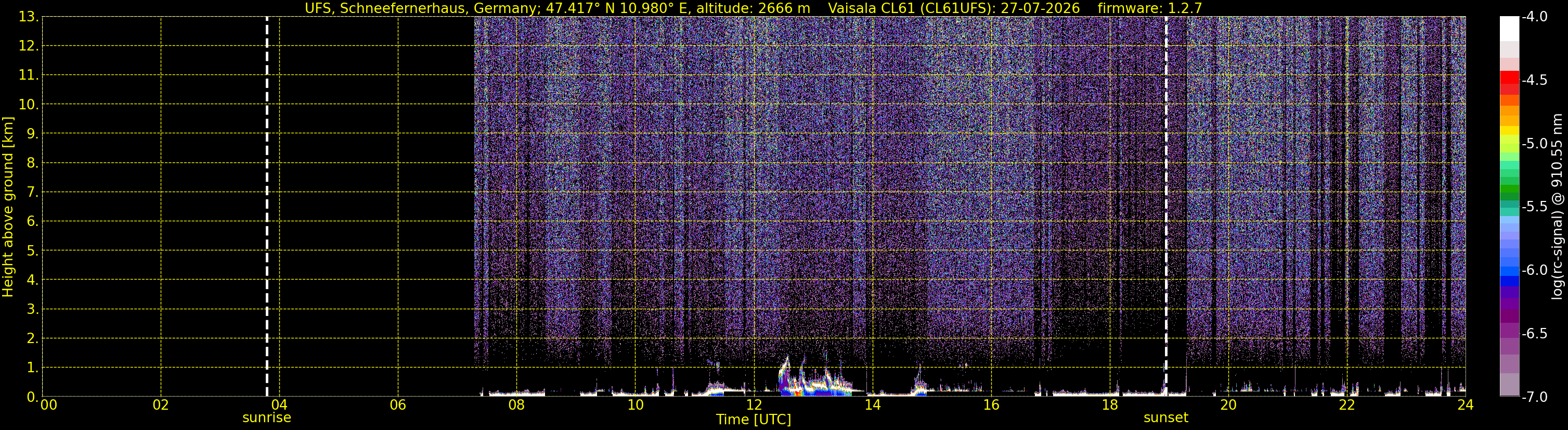The width and height of the screenshot is (1568, 430).
Task: Click the '7.' height axis tick label
Action: click(x=32, y=193)
